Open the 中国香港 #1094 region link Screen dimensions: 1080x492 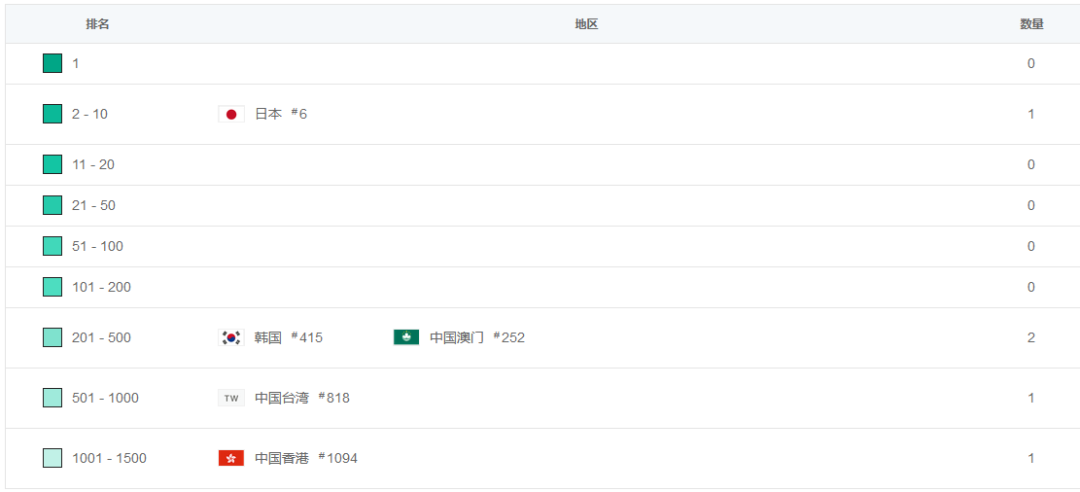click(306, 458)
